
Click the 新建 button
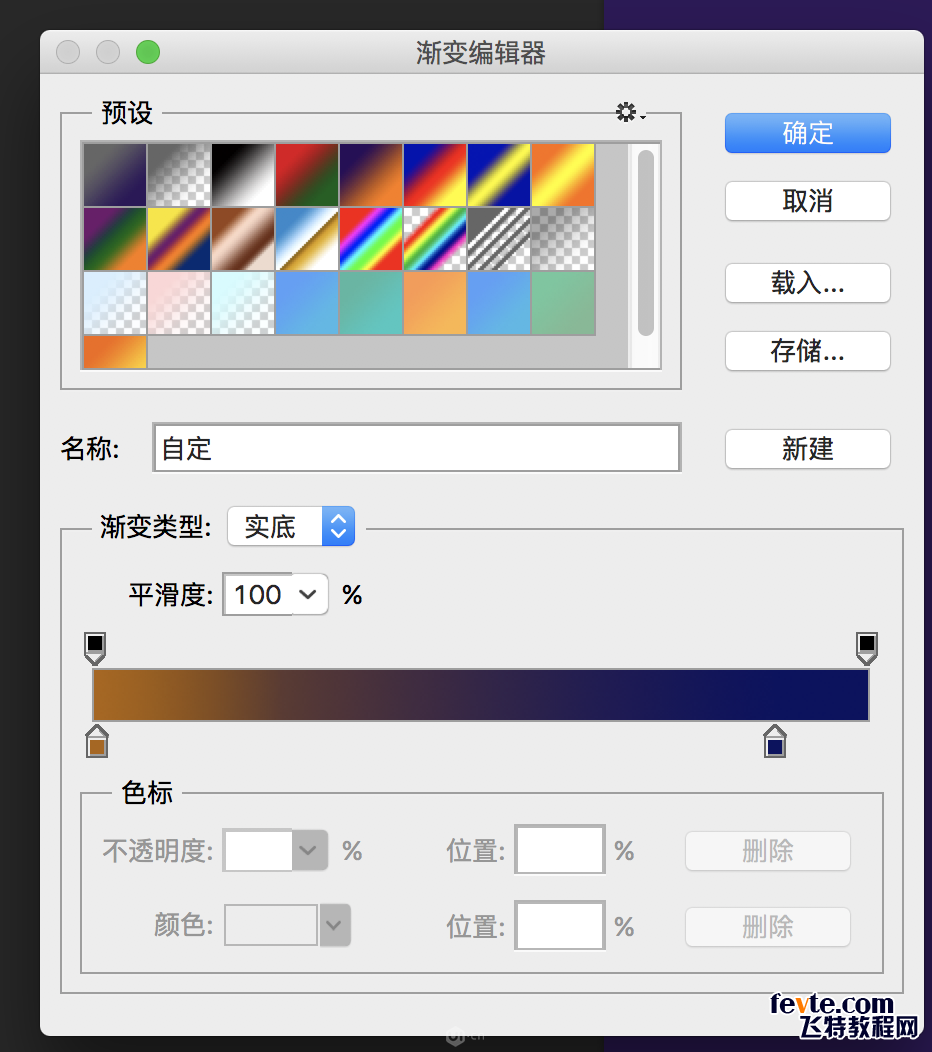tap(807, 448)
